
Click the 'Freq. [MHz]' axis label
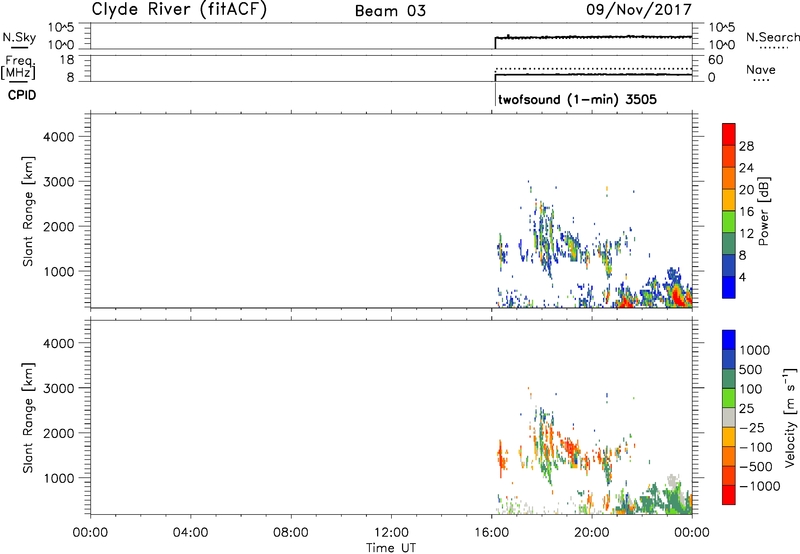pos(19,67)
